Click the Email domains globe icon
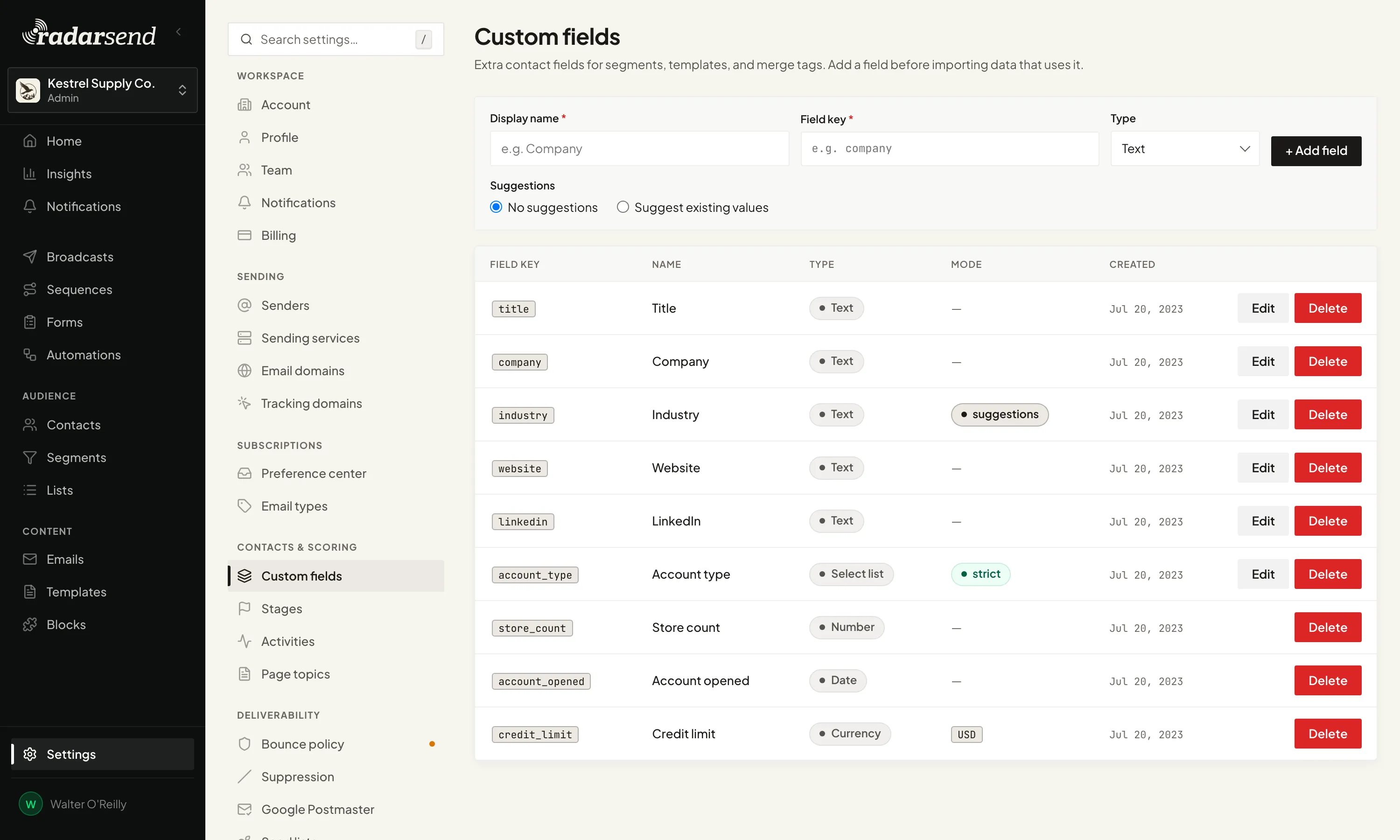The width and height of the screenshot is (1400, 840). (x=245, y=371)
